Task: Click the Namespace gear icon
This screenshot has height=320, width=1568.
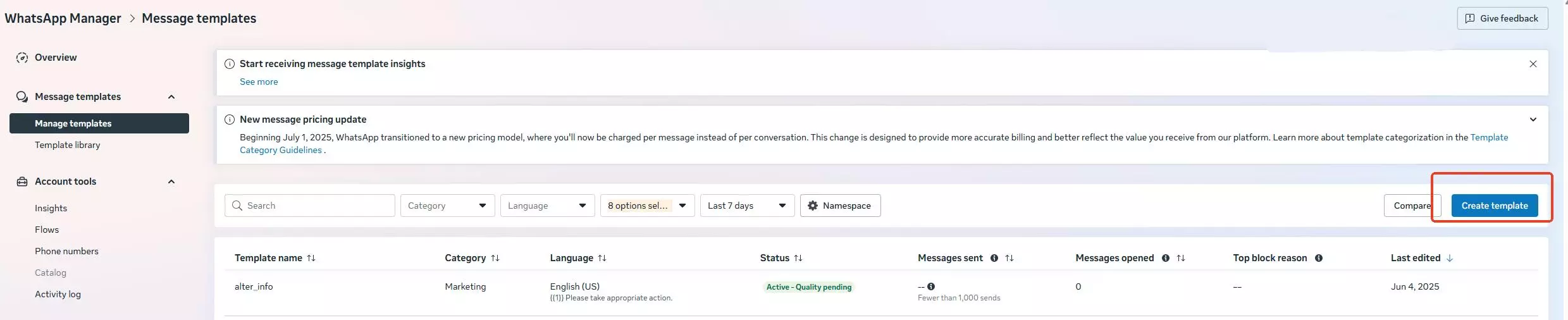Action: click(813, 206)
